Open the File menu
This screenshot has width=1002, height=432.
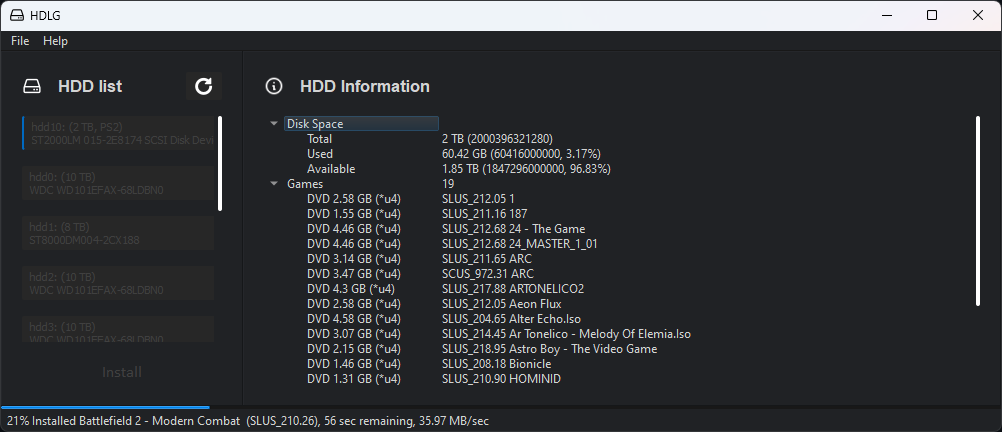pos(20,41)
